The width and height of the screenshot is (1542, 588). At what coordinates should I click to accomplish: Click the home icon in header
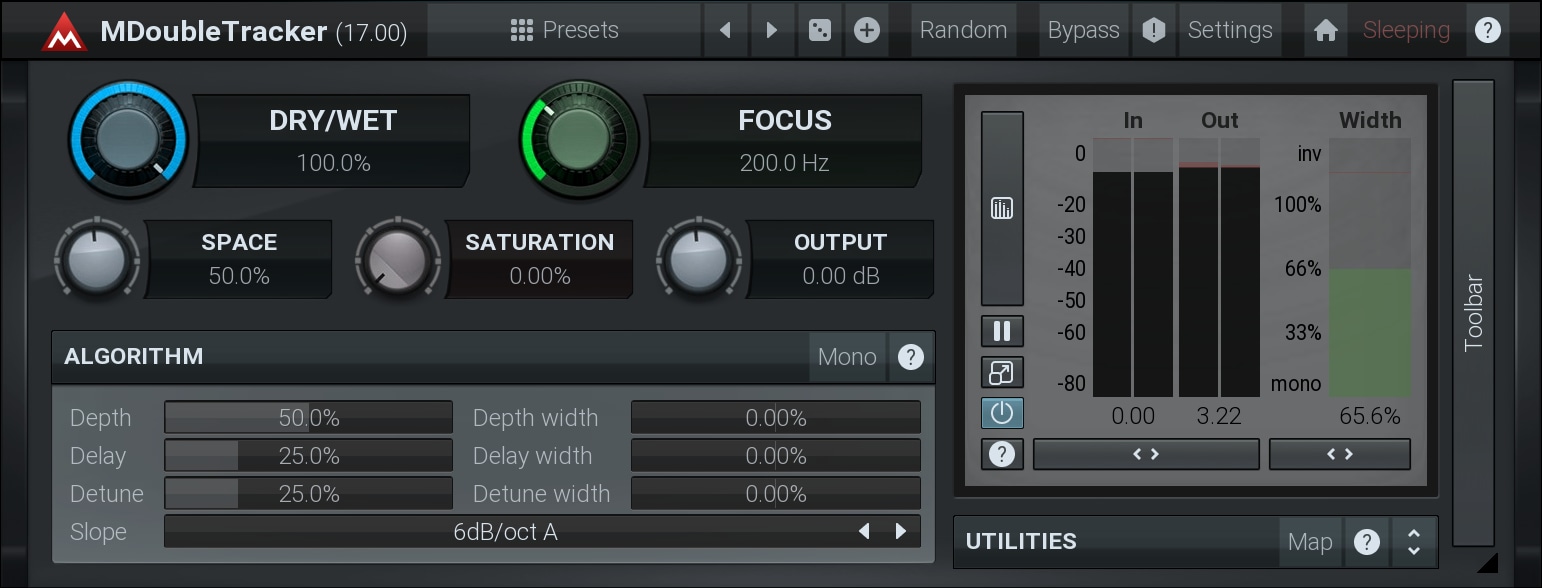pos(1326,30)
